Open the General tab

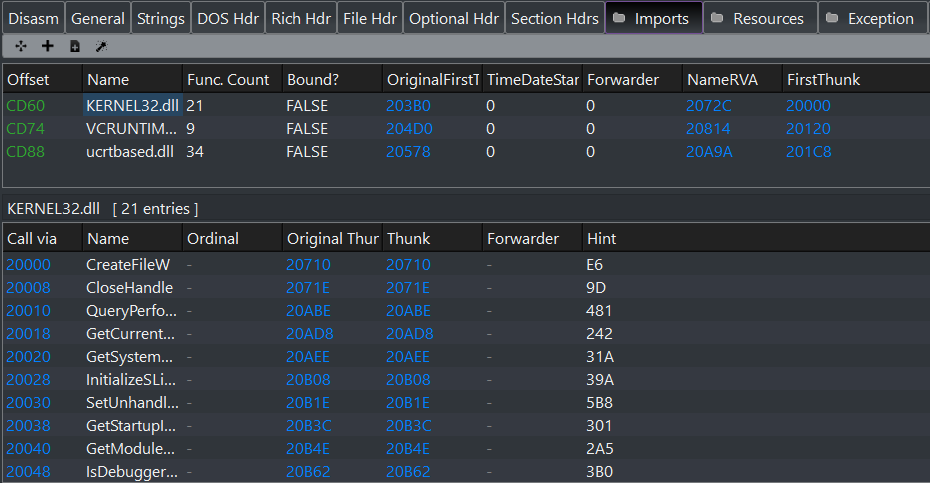pos(98,18)
